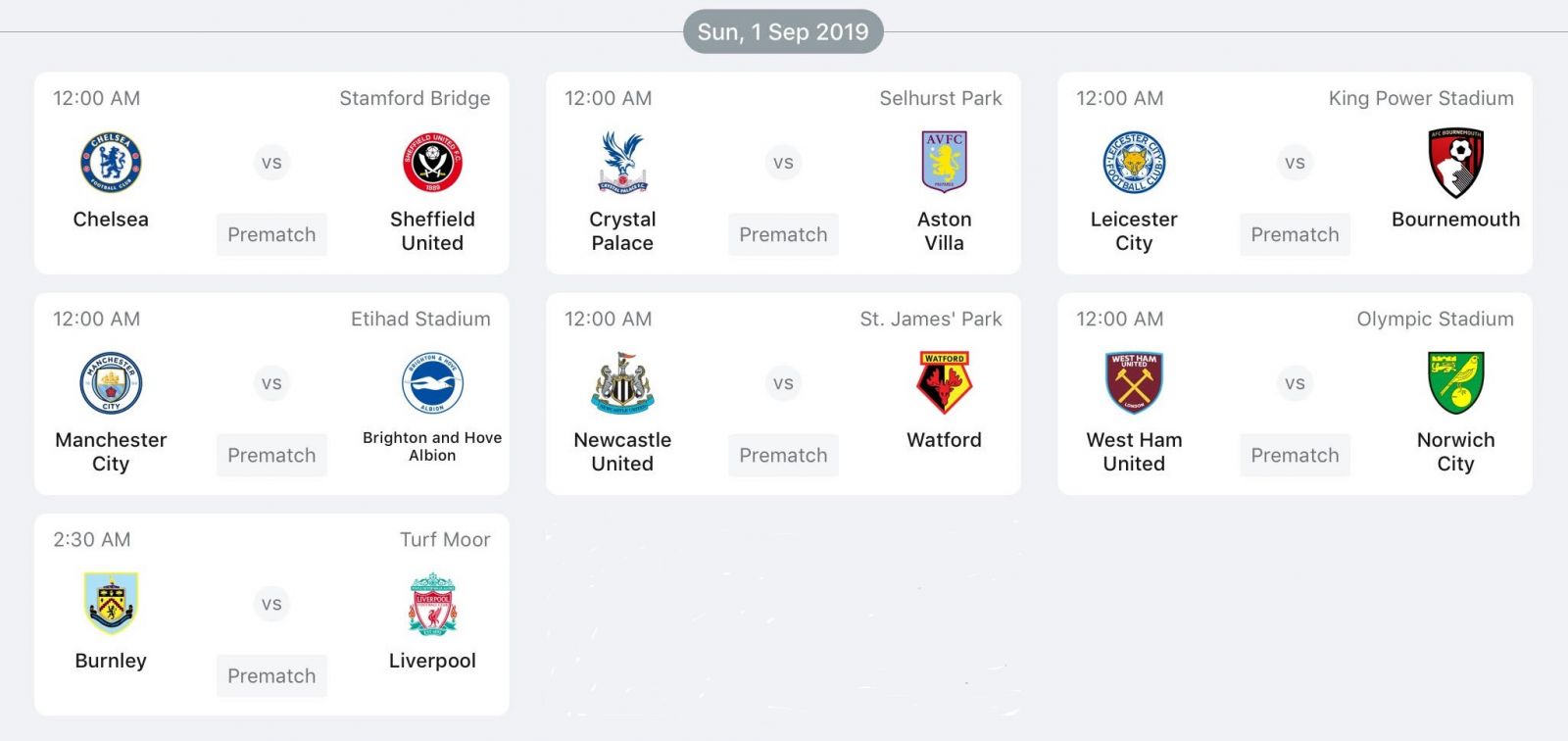Select the Sheffield United badge
The height and width of the screenshot is (741, 1568).
(x=432, y=163)
